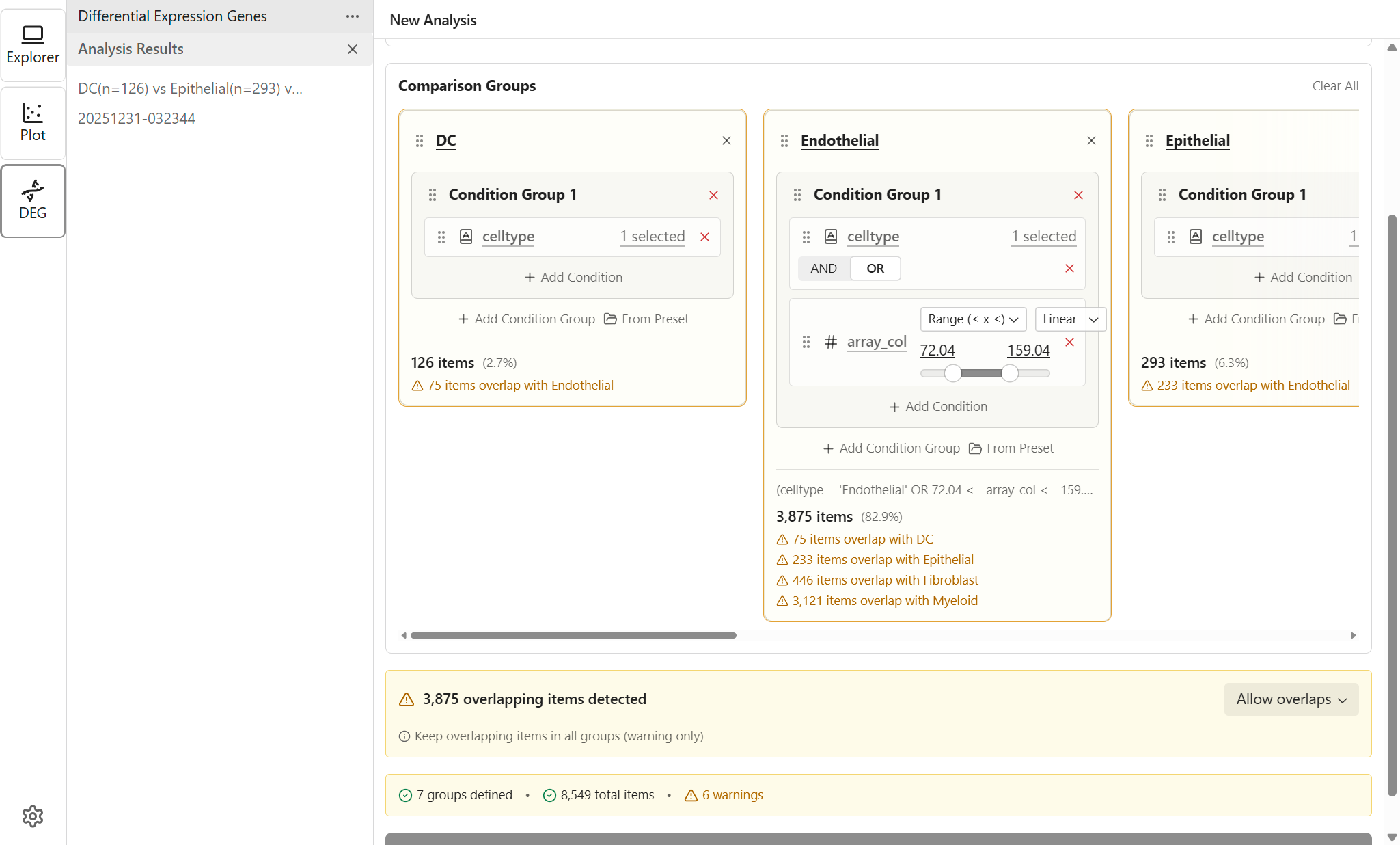Delete the array_col condition in Endothelial
The image size is (1400, 845).
1069,343
